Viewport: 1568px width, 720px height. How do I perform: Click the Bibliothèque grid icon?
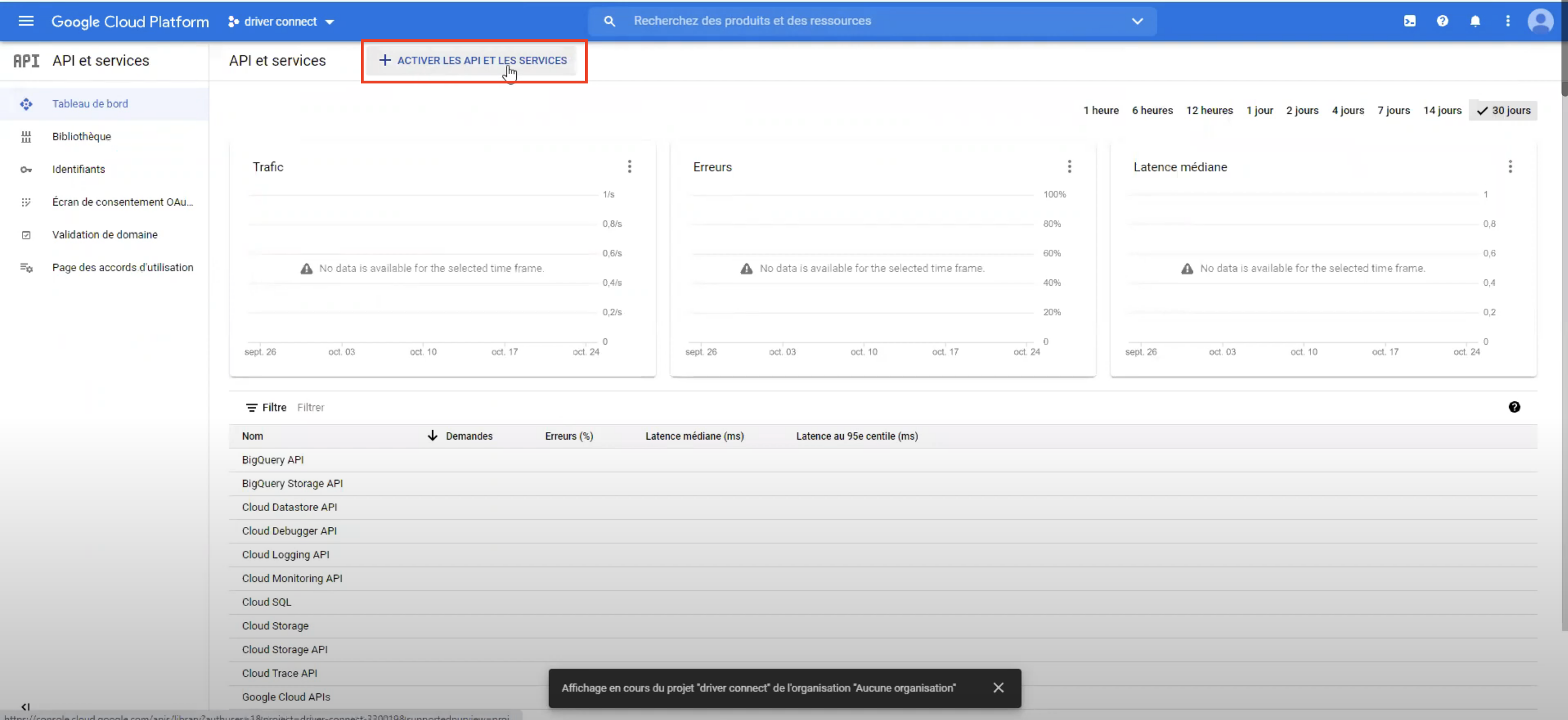pyautogui.click(x=26, y=137)
